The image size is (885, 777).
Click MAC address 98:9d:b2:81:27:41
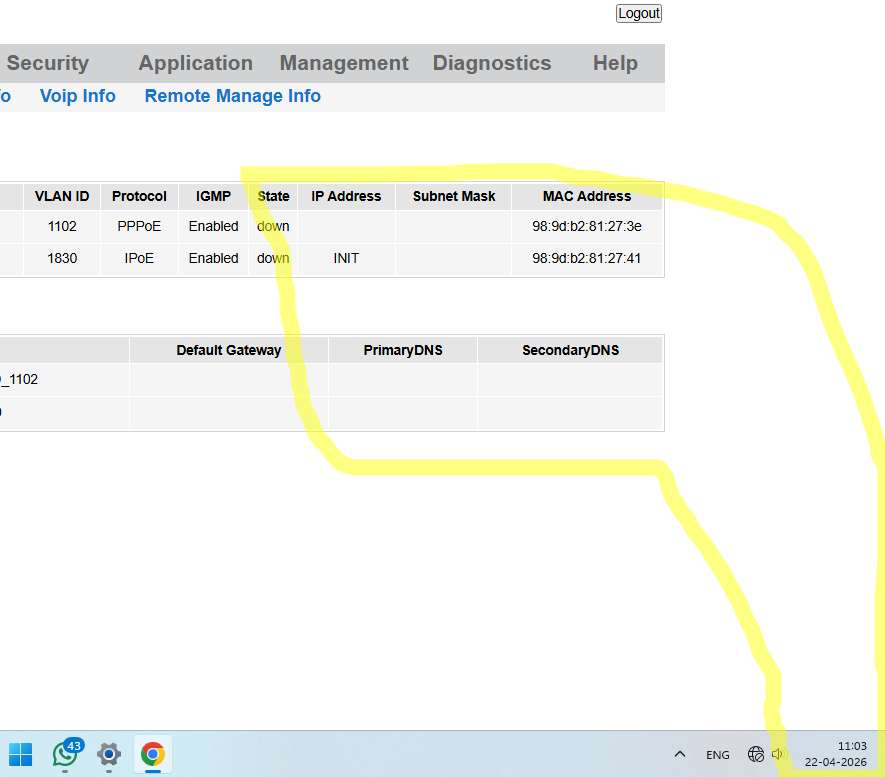point(587,258)
